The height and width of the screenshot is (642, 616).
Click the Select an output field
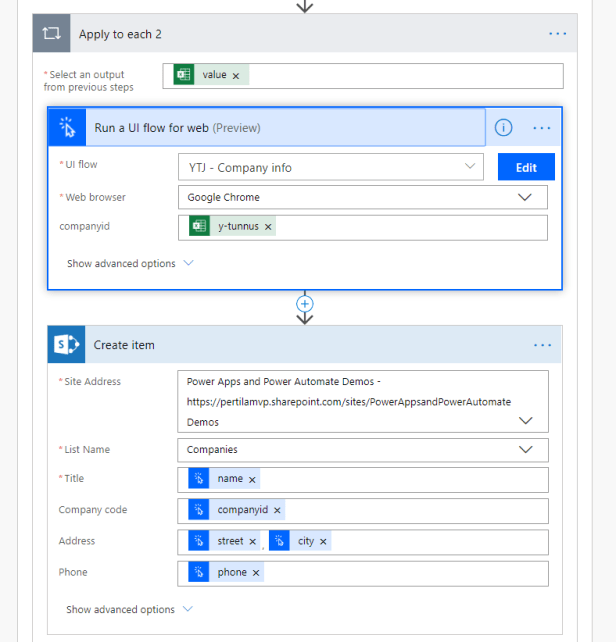(x=363, y=76)
